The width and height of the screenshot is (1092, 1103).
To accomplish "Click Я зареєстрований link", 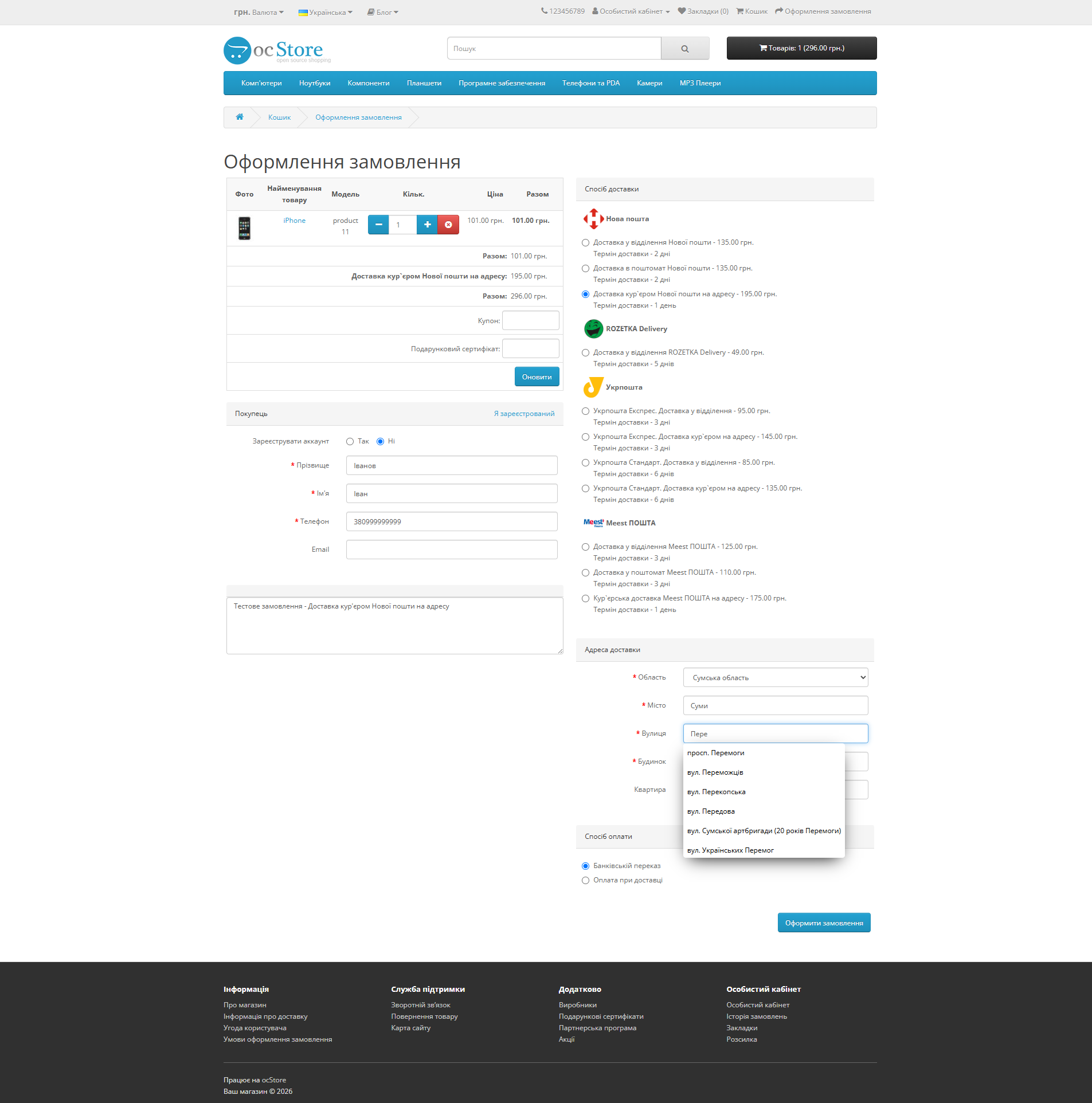I will pyautogui.click(x=525, y=414).
